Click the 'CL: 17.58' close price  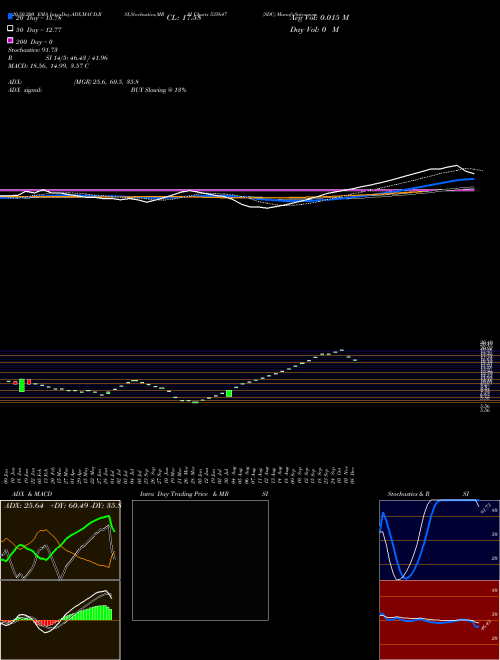point(184,18)
